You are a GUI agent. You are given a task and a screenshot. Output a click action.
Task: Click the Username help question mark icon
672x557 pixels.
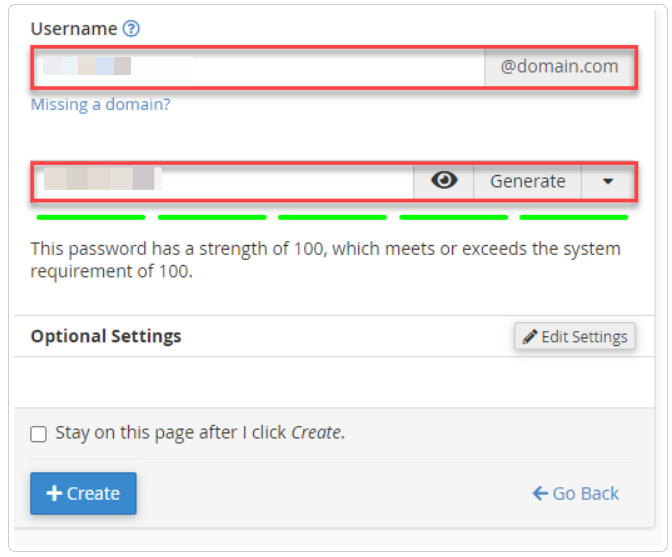click(131, 29)
